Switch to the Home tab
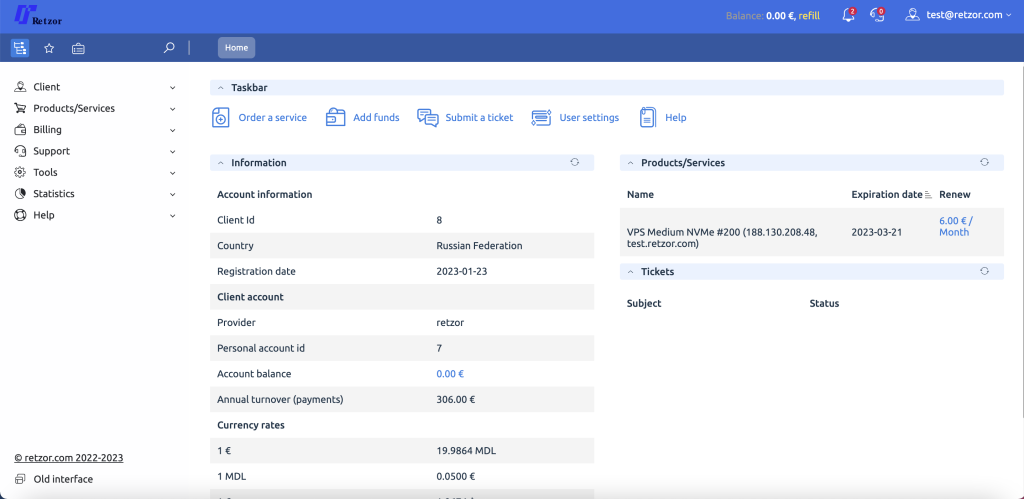This screenshot has height=499, width=1024. [236, 47]
